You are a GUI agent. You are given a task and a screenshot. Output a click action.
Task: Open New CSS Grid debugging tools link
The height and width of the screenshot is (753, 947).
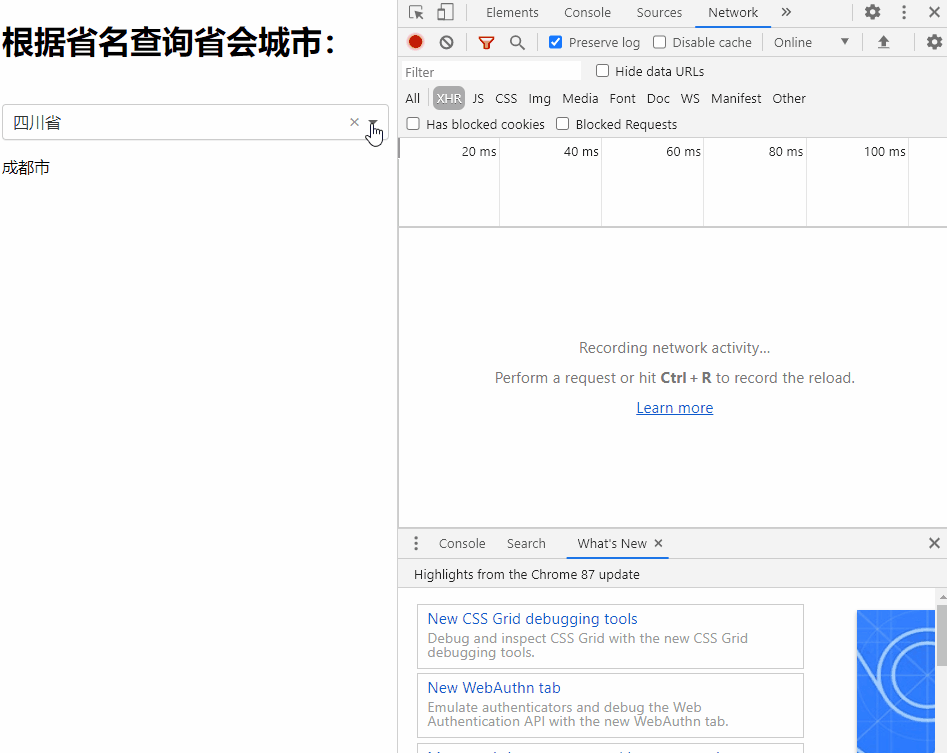click(x=532, y=619)
